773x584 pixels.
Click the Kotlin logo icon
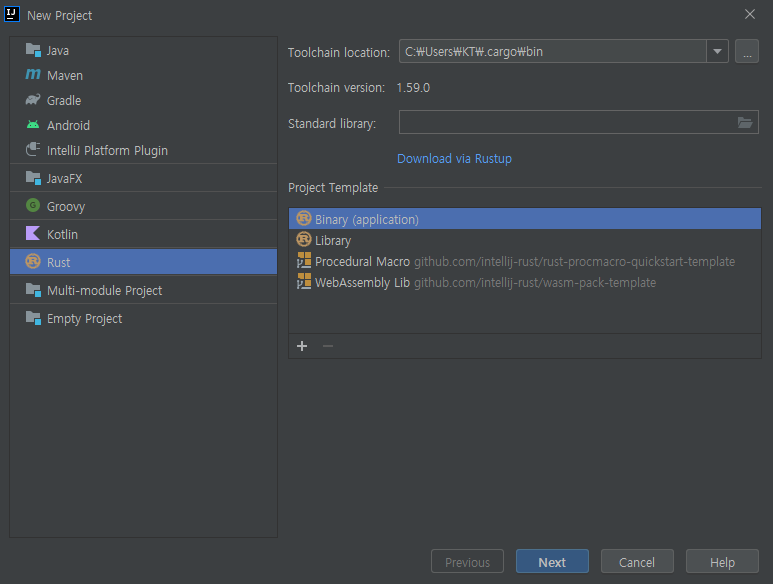[x=33, y=233]
